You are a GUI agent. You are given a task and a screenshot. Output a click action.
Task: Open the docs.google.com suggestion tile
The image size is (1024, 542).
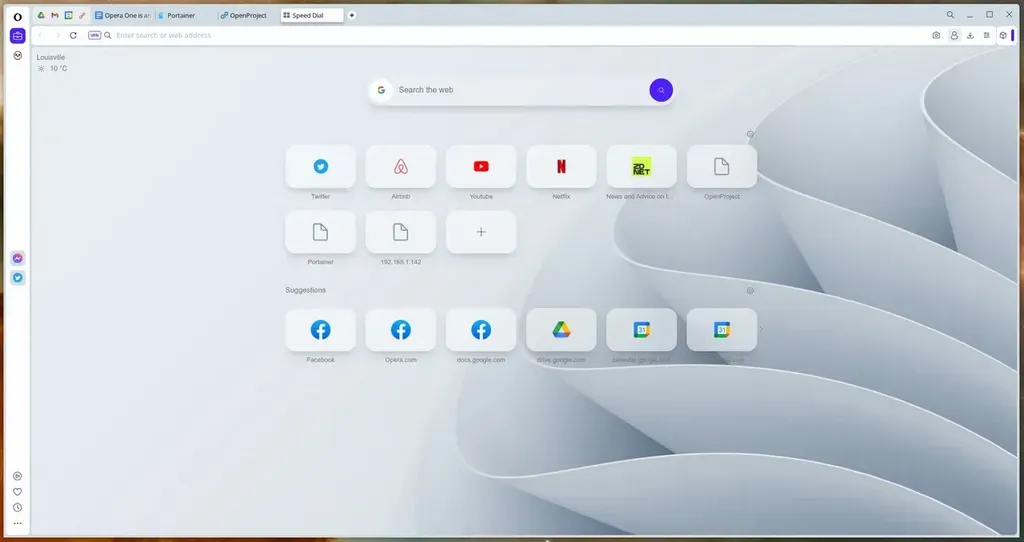(x=481, y=330)
